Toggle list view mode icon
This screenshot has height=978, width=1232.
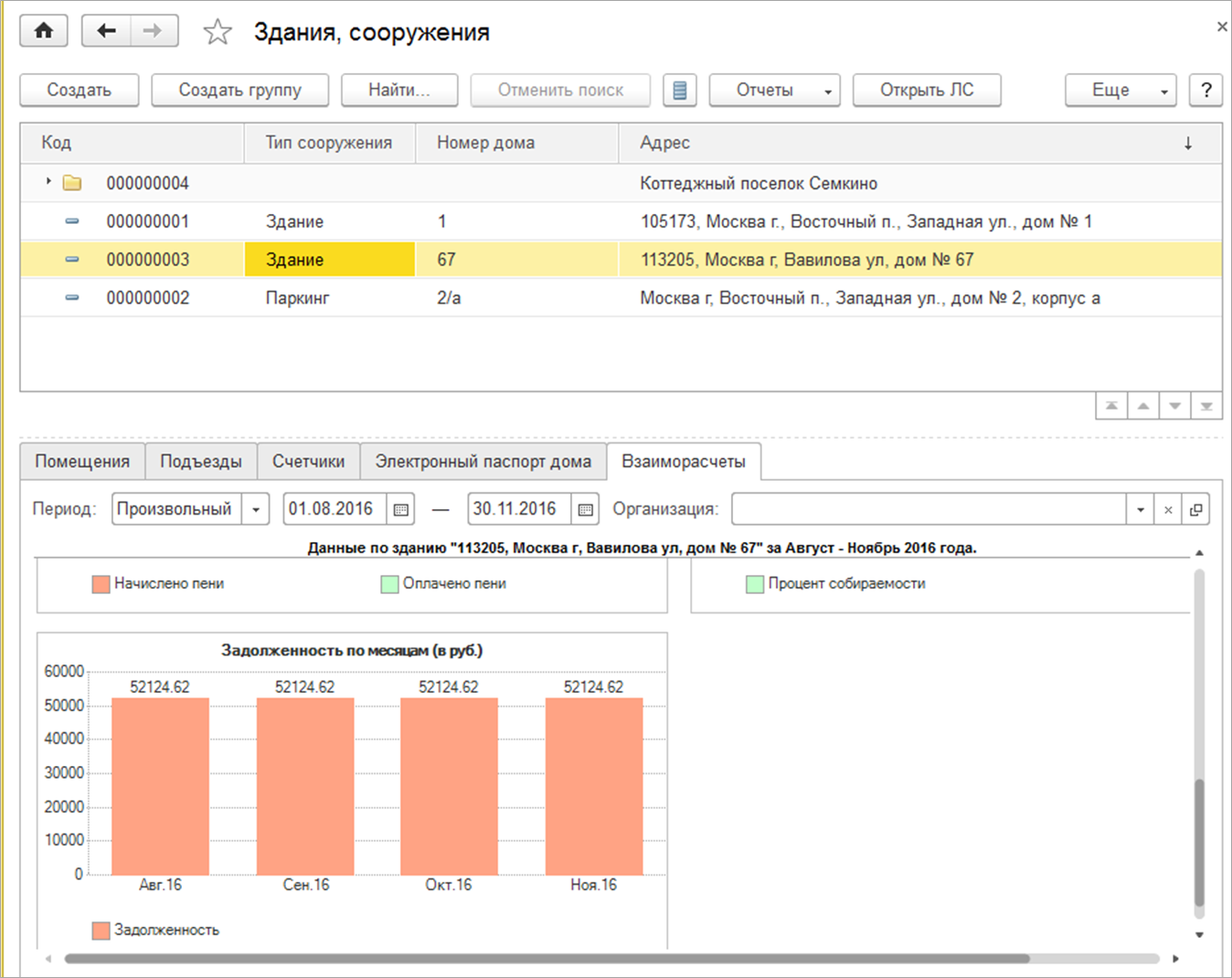click(679, 90)
